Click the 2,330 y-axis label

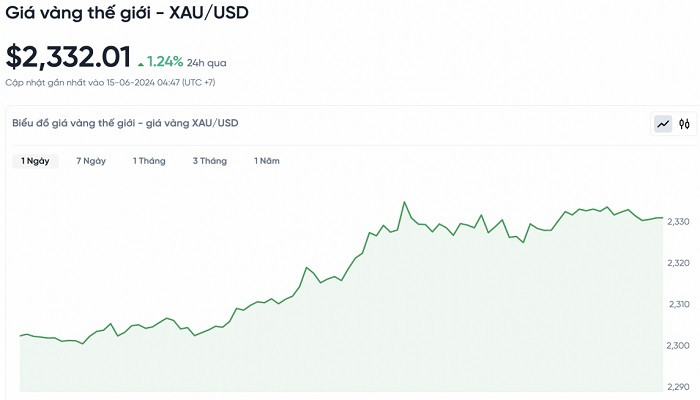pyautogui.click(x=678, y=221)
